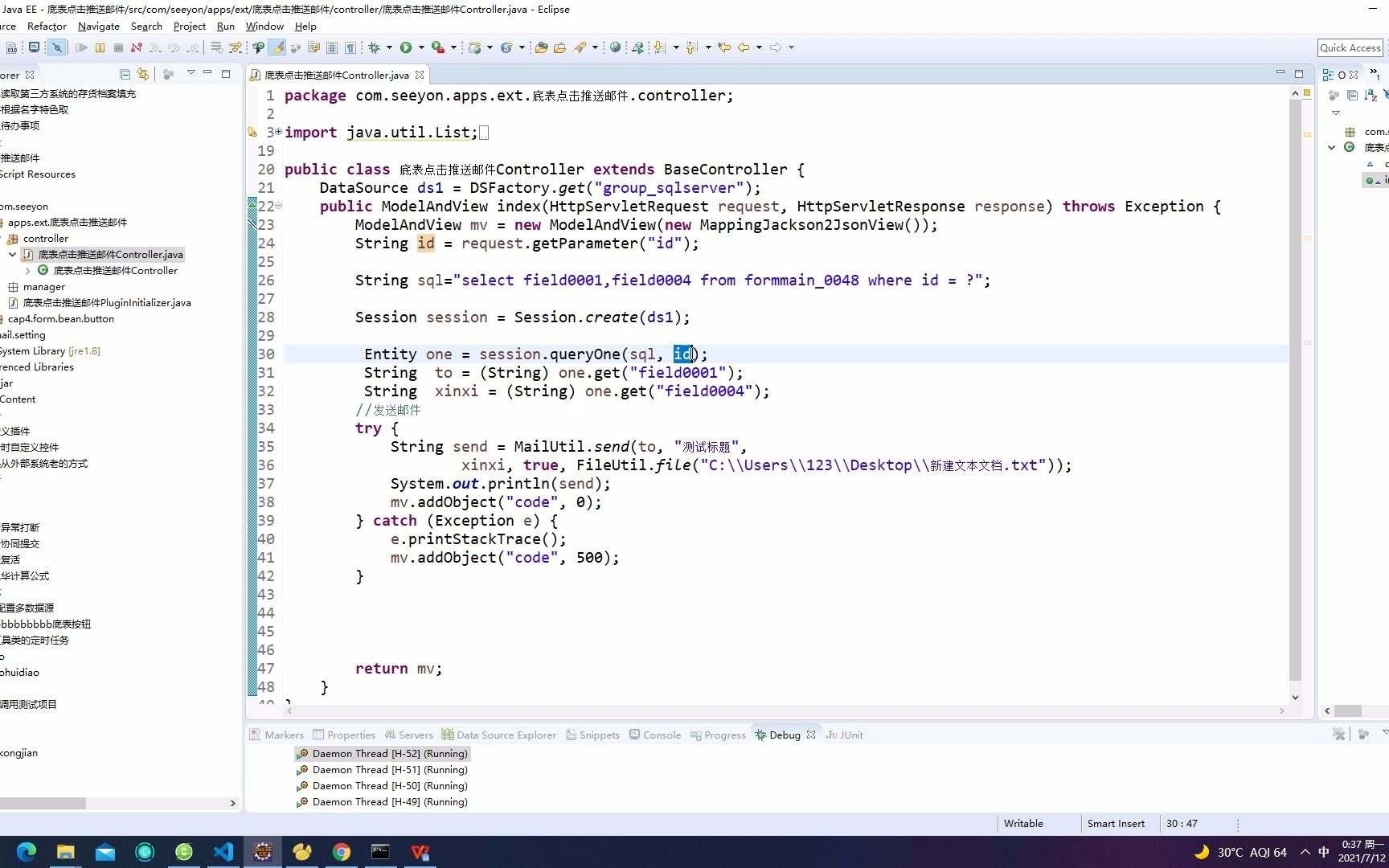Switch to the Markers tab
The width and height of the screenshot is (1389, 868).
[x=277, y=735]
